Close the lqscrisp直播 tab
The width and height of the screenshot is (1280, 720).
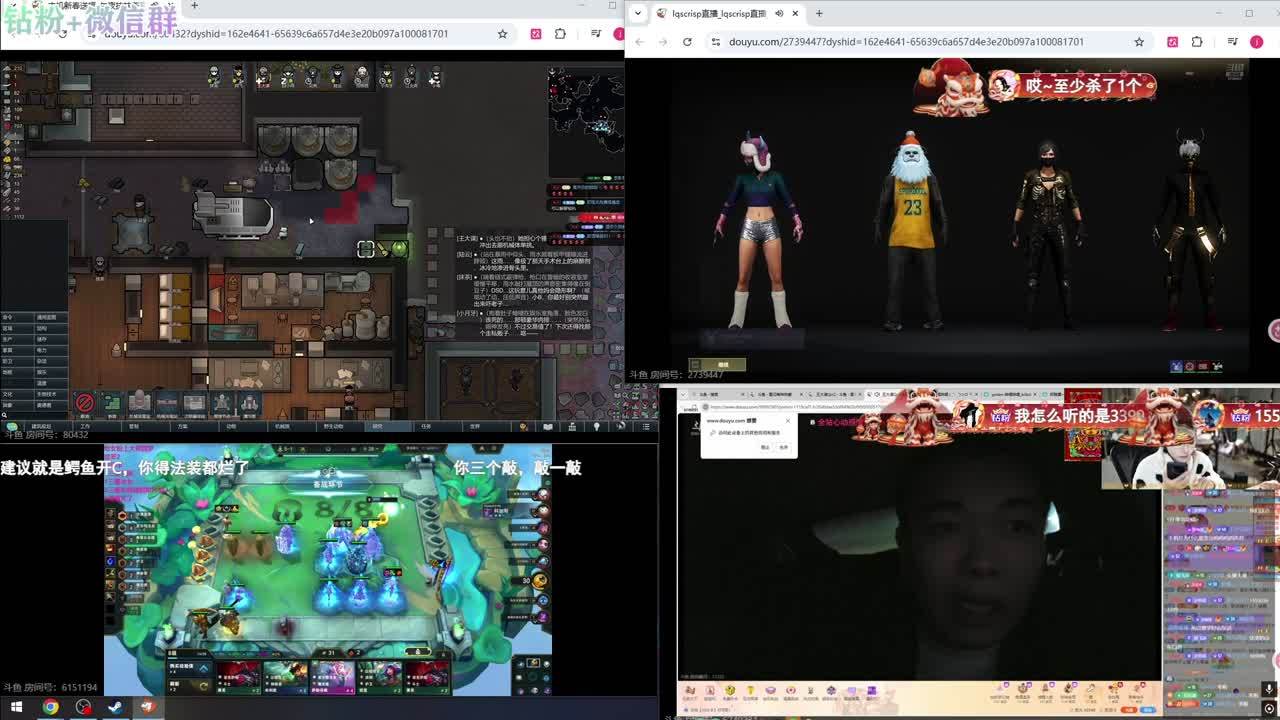795,13
